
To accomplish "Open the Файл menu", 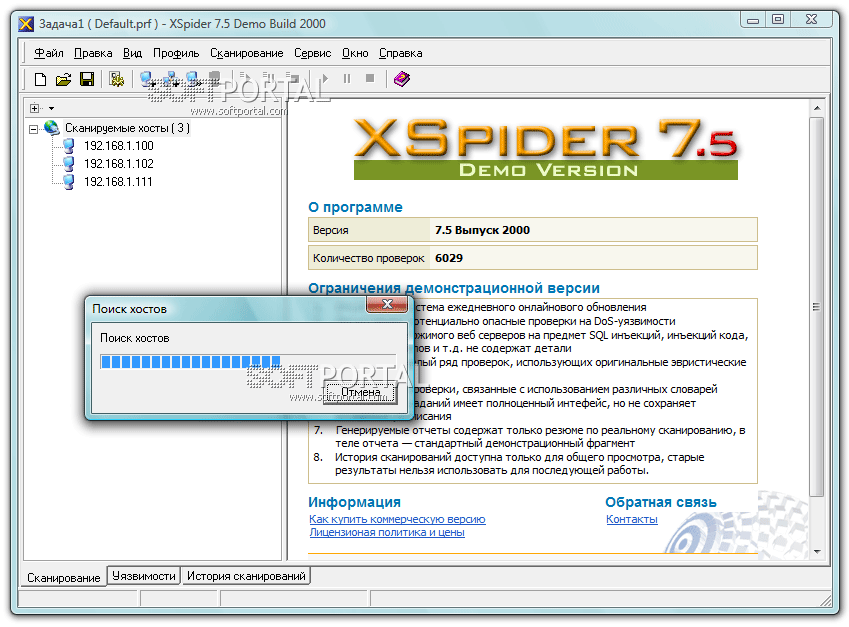I will pos(49,53).
